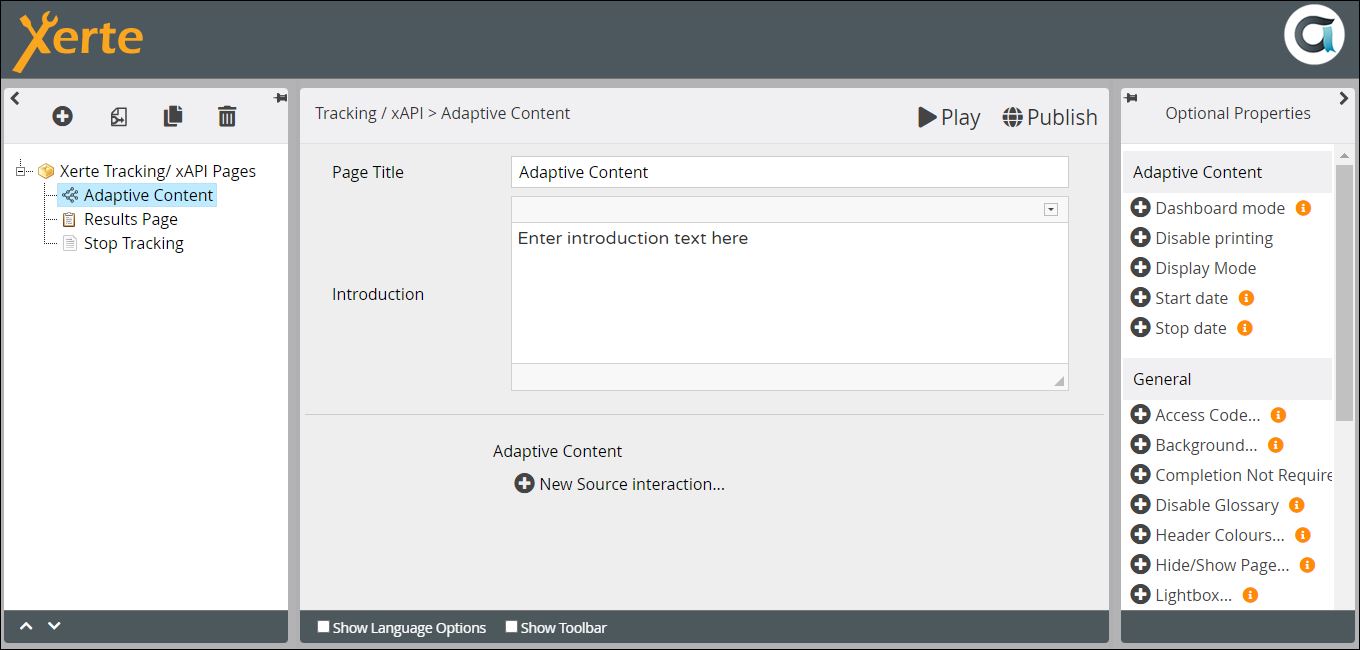This screenshot has width=1360, height=650.
Task: Click the plus icon next to Start date
Action: 1140,298
